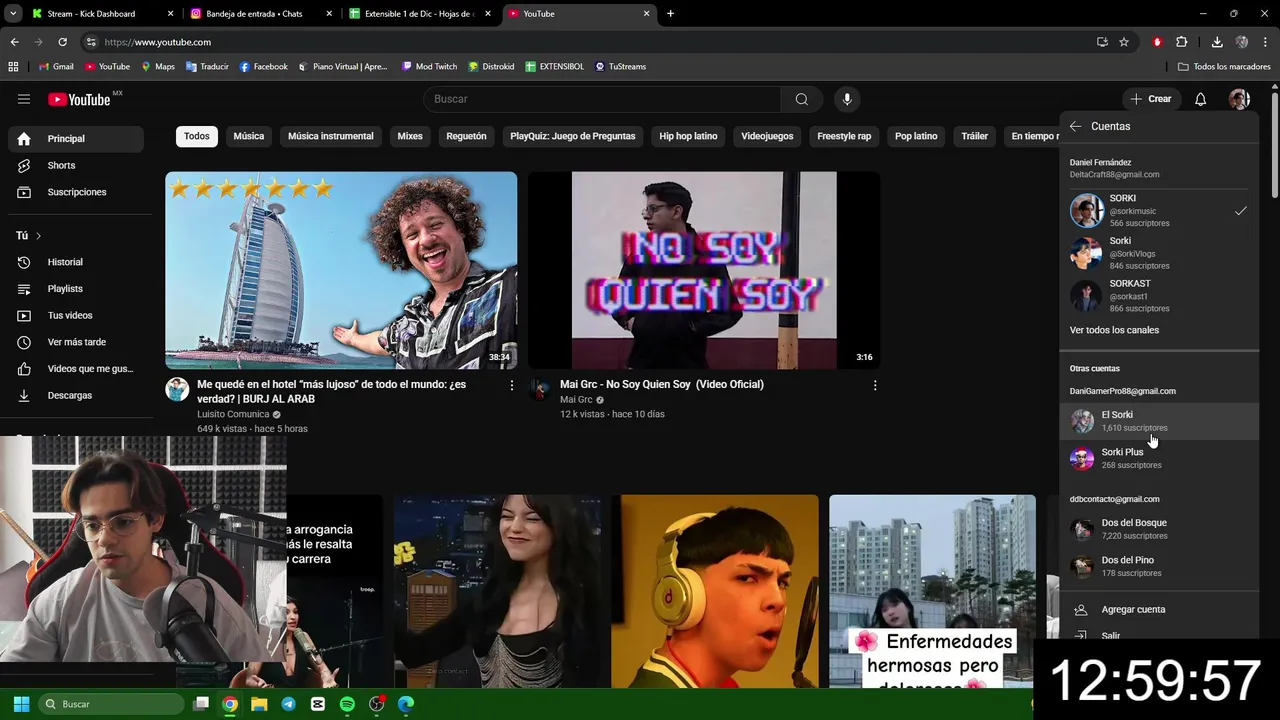Click the Luisito Comunica channel avatar
This screenshot has height=720, width=1280.
[x=177, y=390]
